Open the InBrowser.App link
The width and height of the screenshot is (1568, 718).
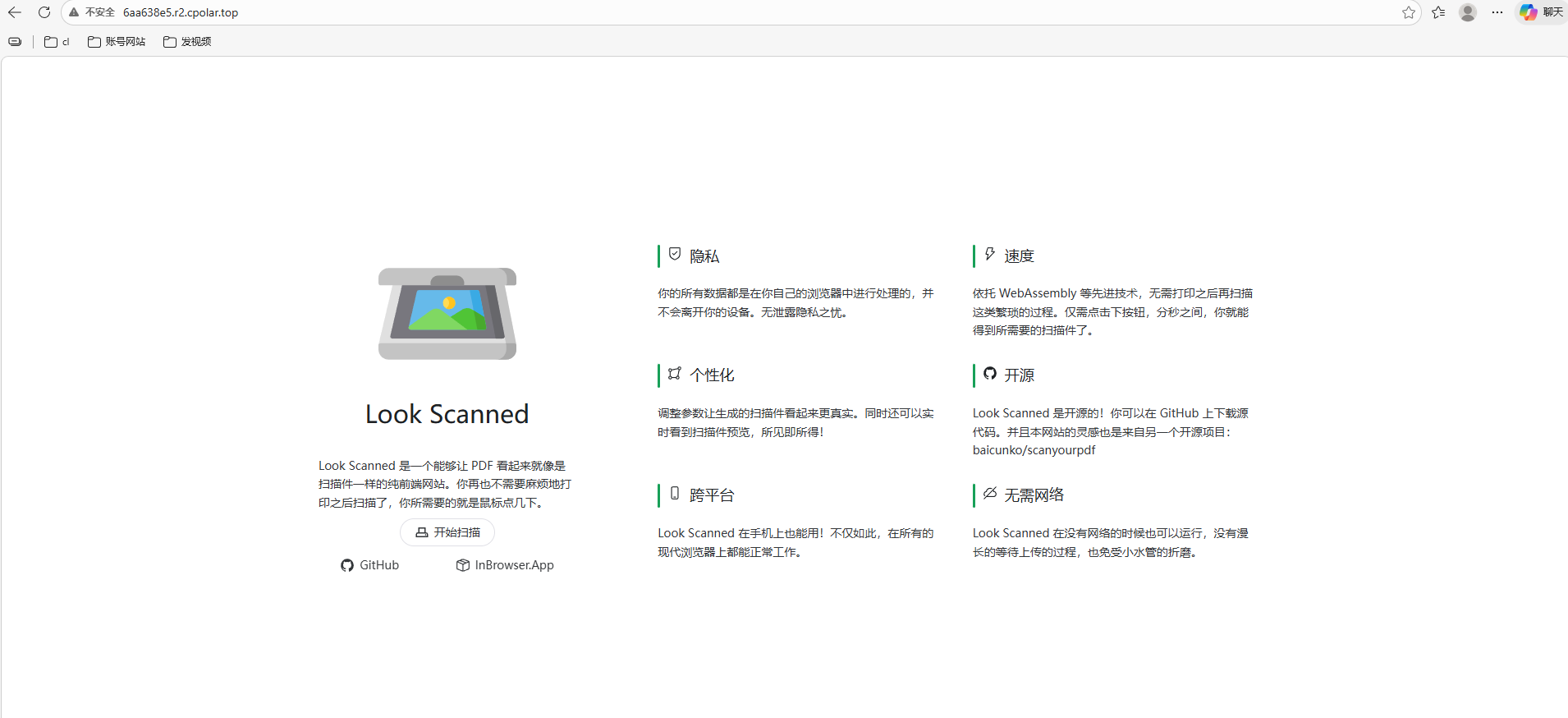pyautogui.click(x=505, y=565)
